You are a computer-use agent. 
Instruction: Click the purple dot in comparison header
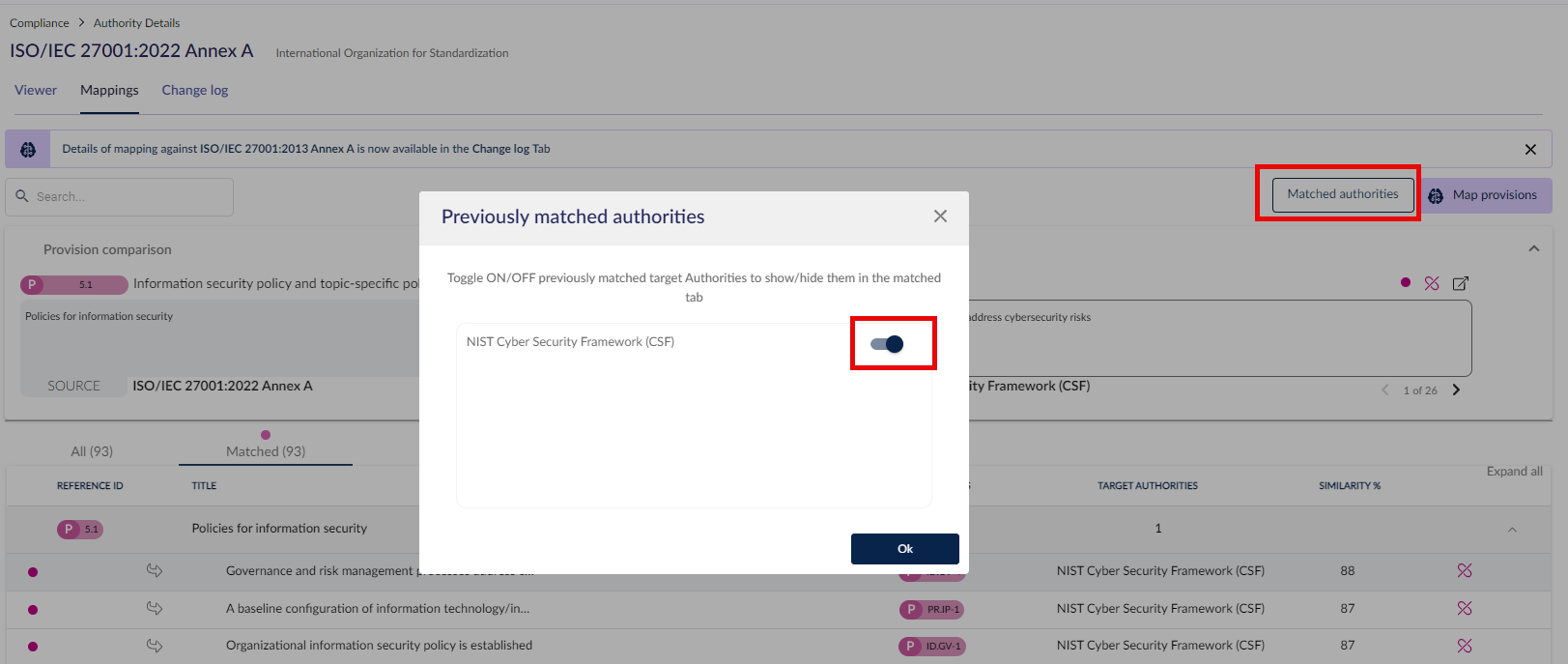pyautogui.click(x=1405, y=282)
